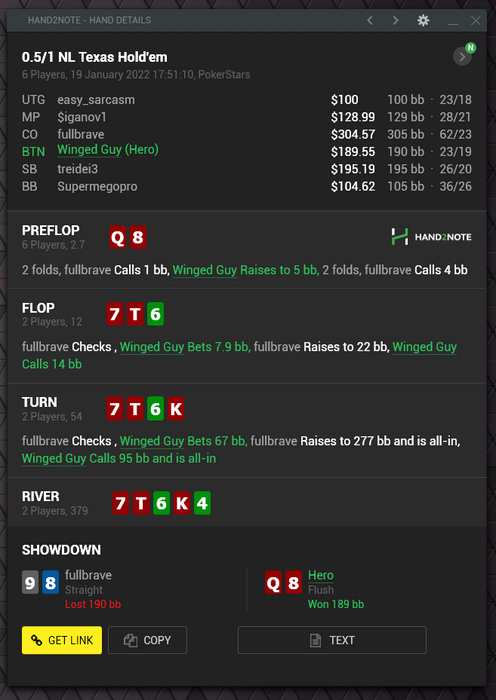Click COPY button
The width and height of the screenshot is (496, 700).
(148, 640)
